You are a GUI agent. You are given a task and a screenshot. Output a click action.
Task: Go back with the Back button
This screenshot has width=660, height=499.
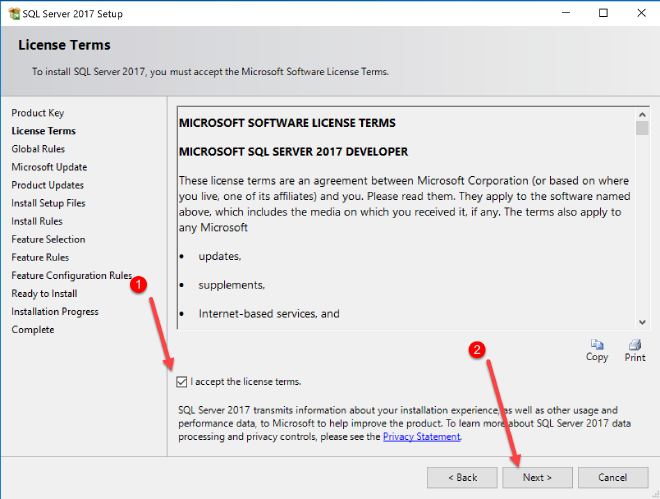(461, 477)
